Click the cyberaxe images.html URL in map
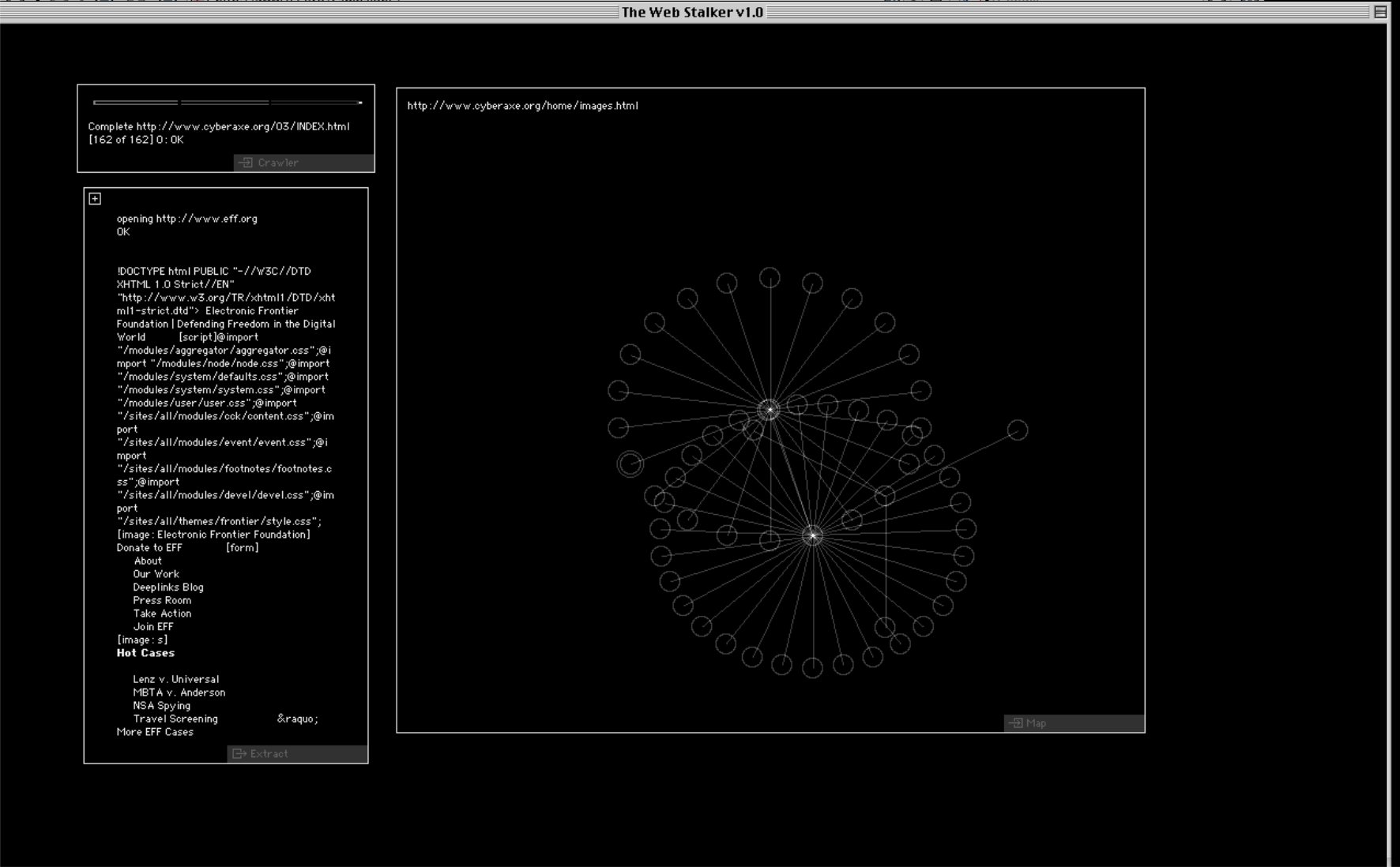 click(x=522, y=106)
